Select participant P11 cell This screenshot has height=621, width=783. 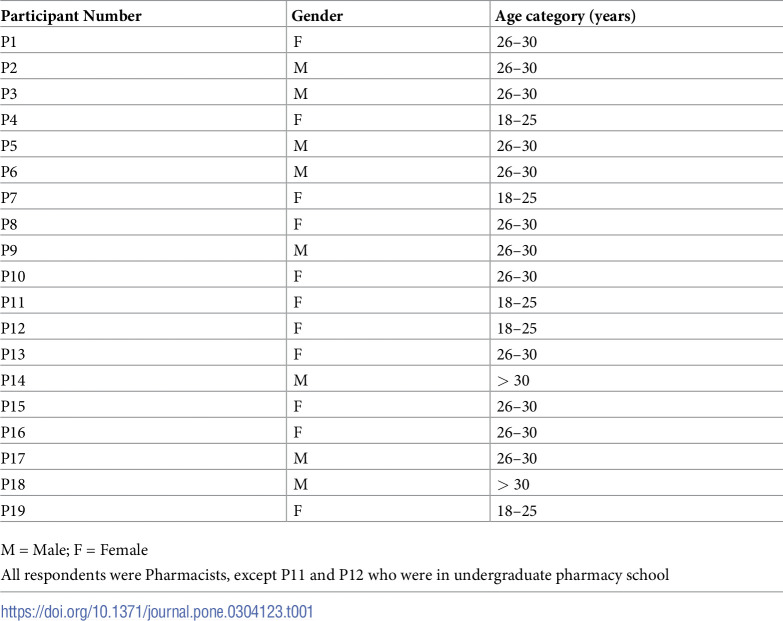[x=12, y=302]
